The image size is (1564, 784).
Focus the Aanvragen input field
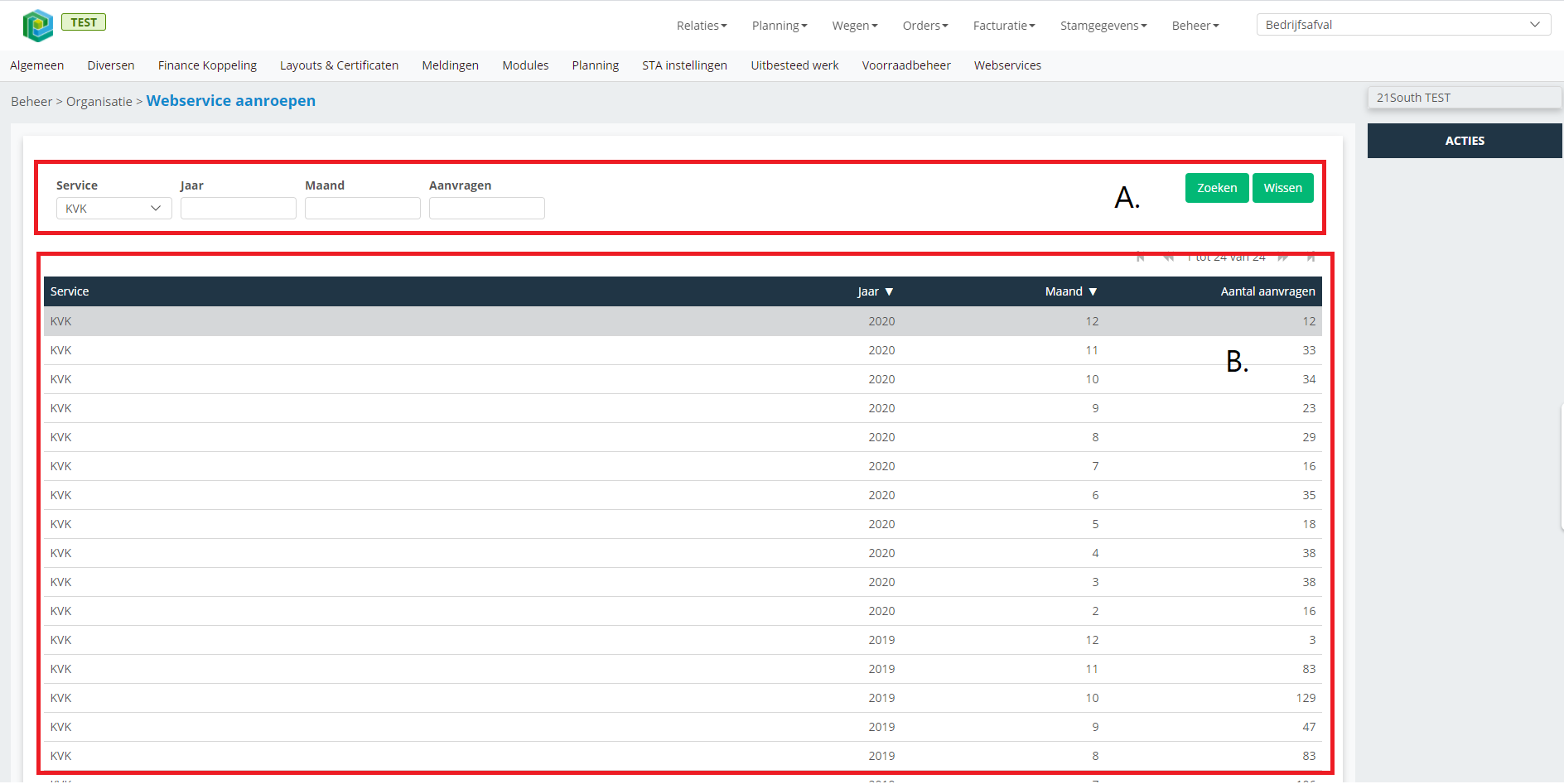coord(487,209)
